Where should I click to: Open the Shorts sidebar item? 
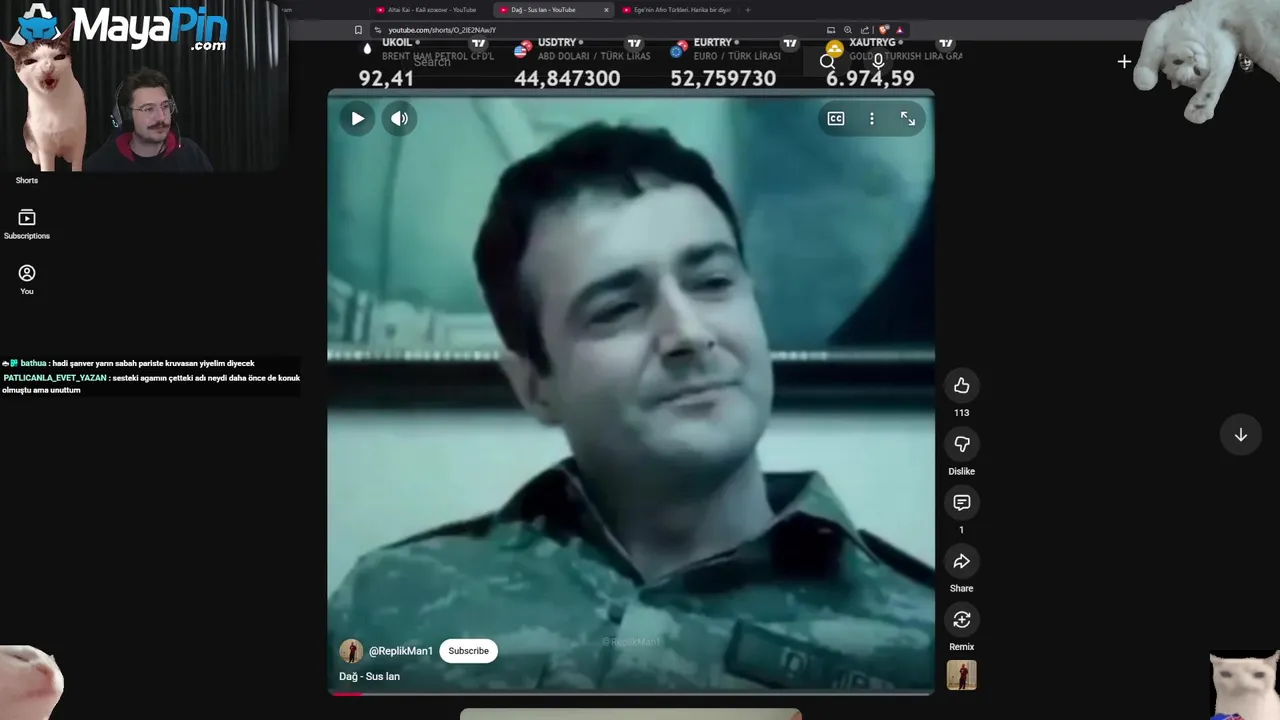point(27,180)
